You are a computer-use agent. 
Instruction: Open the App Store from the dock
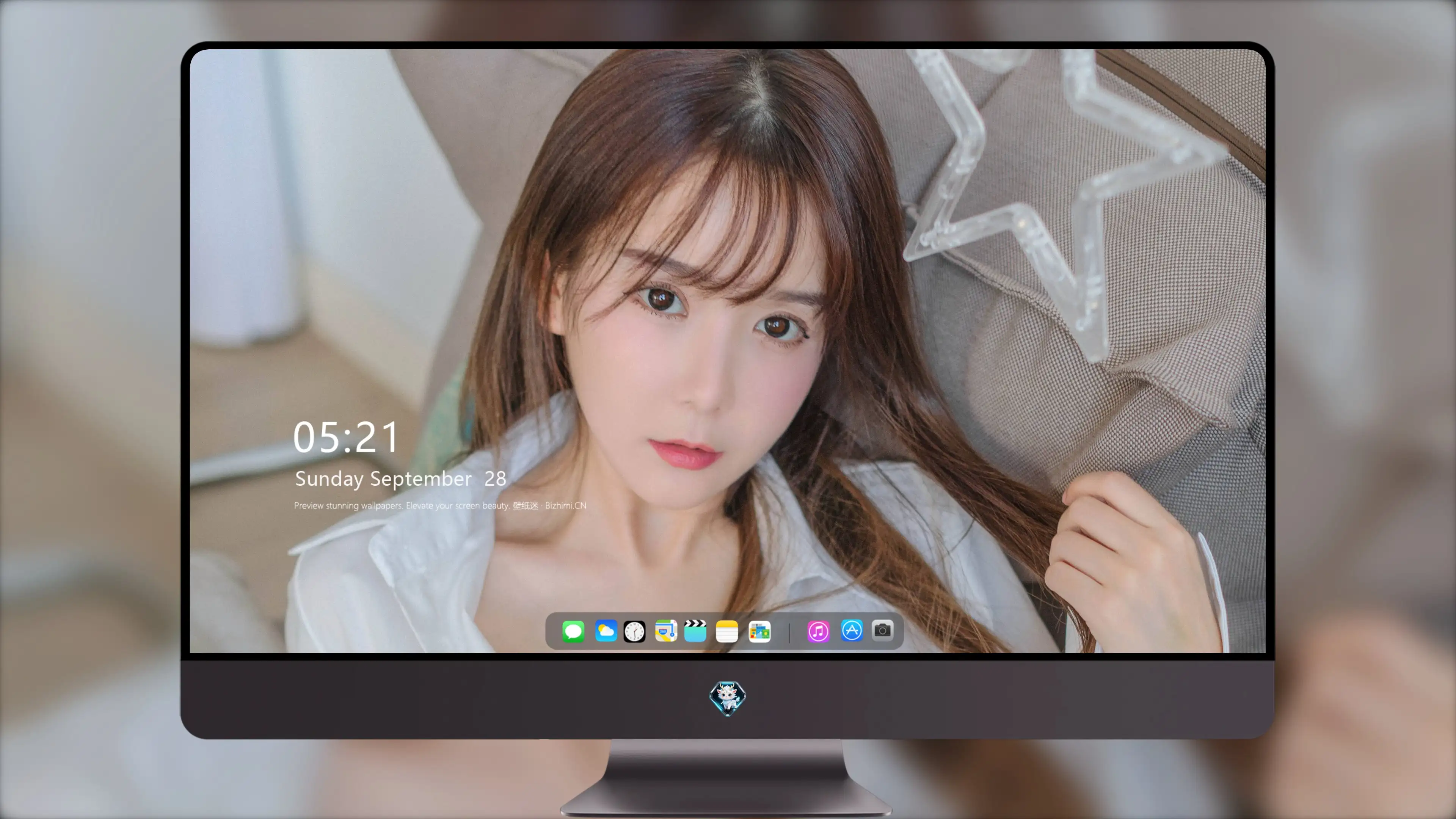point(852,630)
